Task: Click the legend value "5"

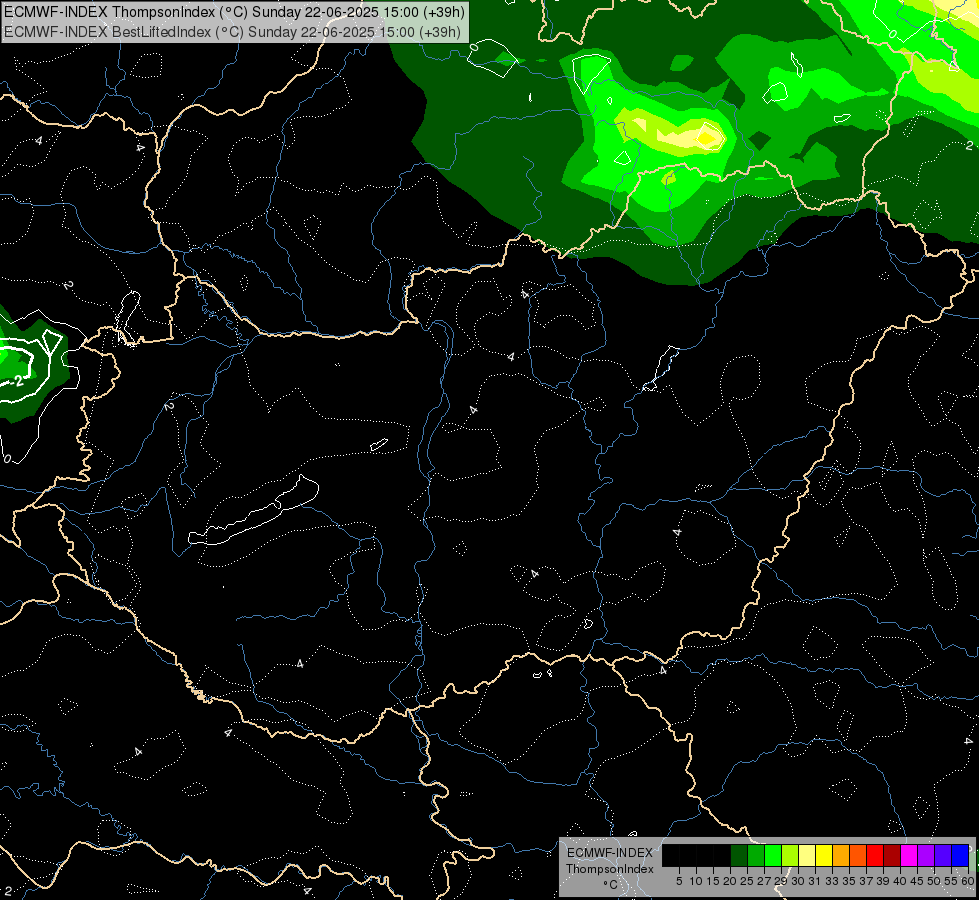Action: click(679, 881)
